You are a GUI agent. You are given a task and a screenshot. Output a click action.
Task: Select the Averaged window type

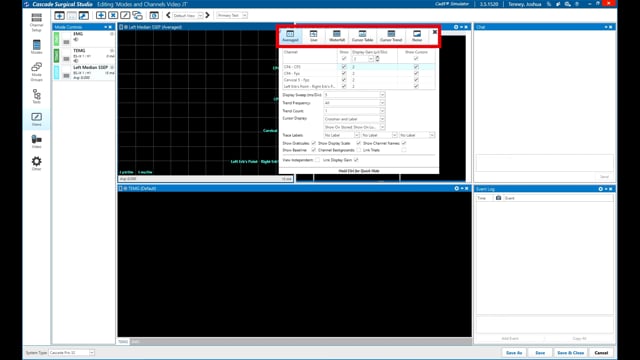tap(290, 36)
